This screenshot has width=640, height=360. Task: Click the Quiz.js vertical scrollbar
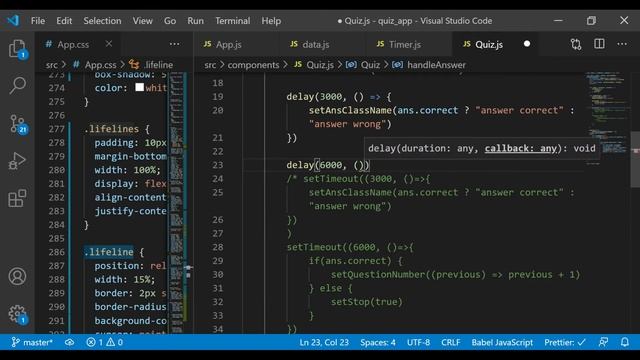(x=635, y=160)
